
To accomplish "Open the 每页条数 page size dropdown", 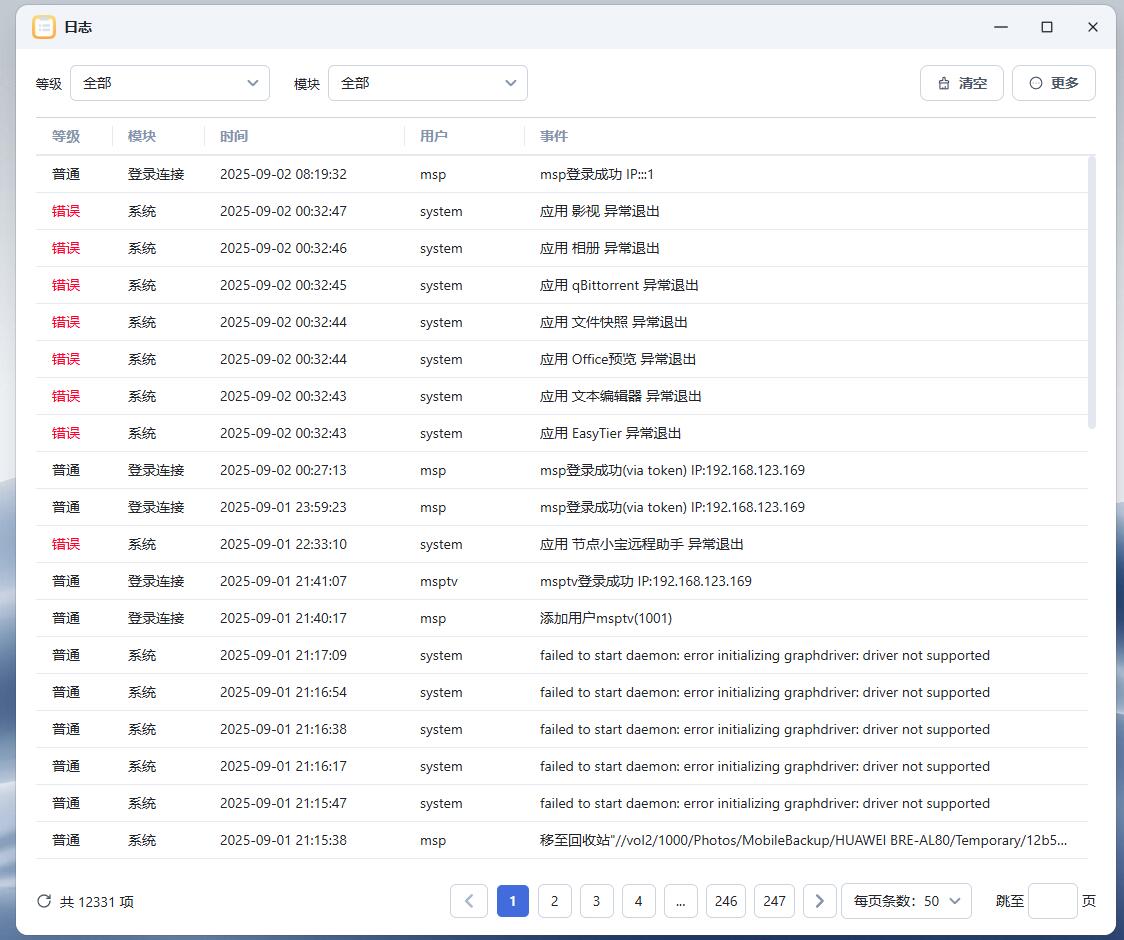I will coord(906,901).
